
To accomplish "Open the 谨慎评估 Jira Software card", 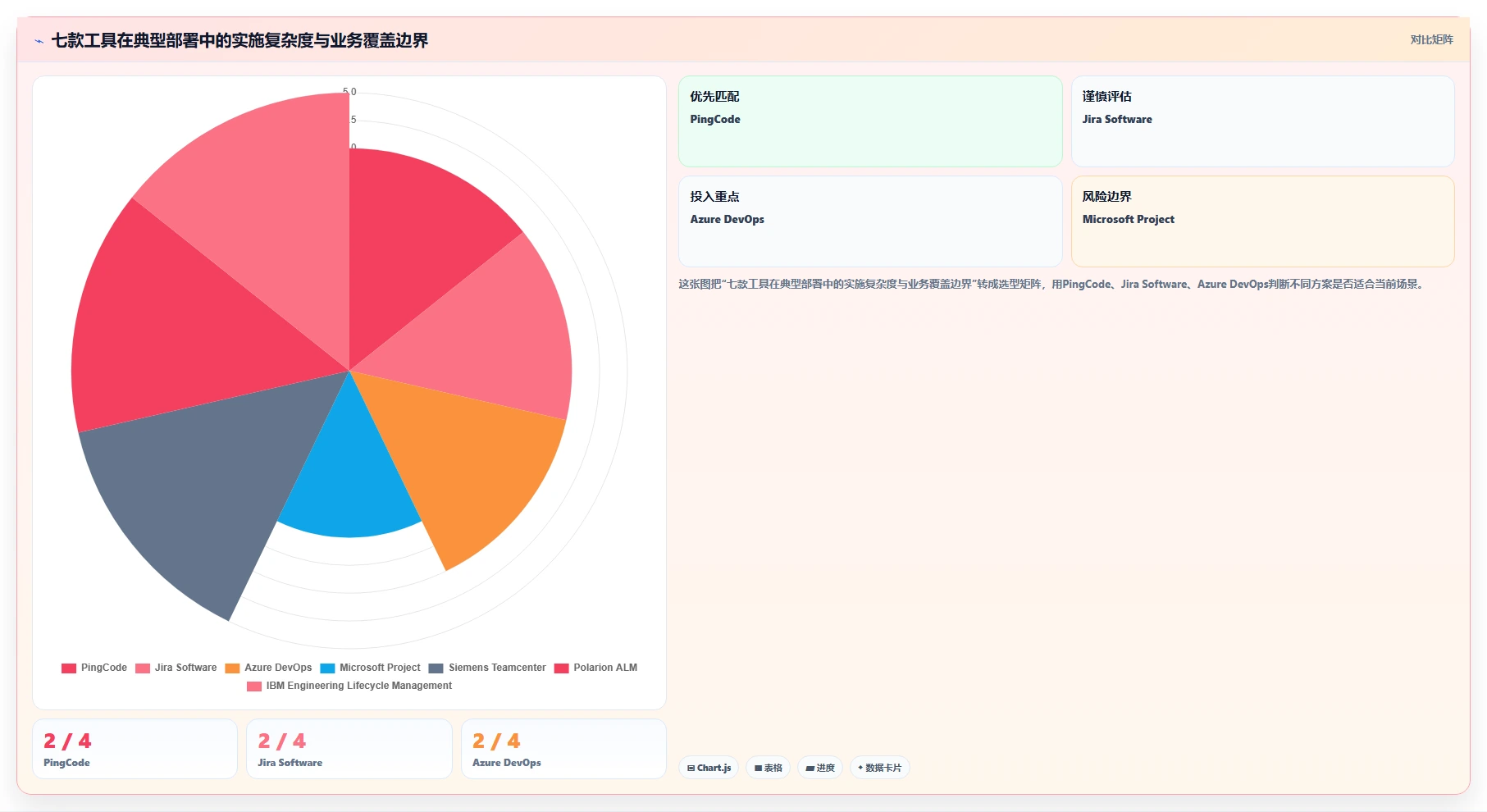I will 1262,121.
